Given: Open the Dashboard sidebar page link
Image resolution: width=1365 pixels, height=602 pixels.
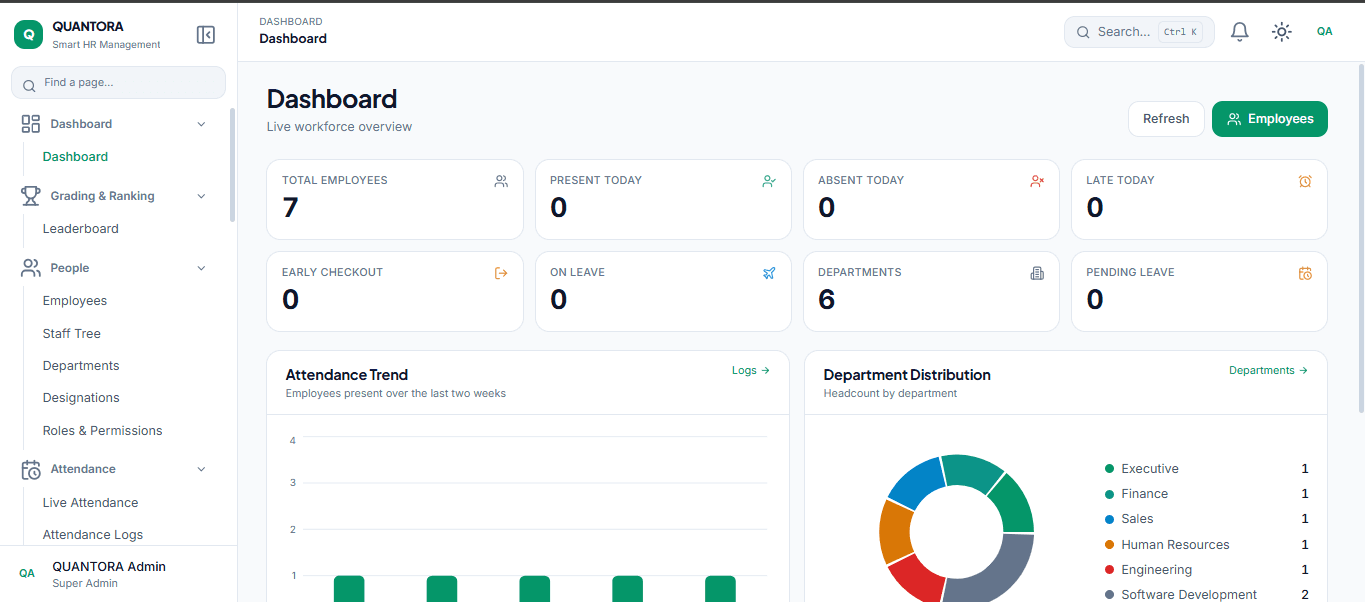Looking at the screenshot, I should (75, 157).
